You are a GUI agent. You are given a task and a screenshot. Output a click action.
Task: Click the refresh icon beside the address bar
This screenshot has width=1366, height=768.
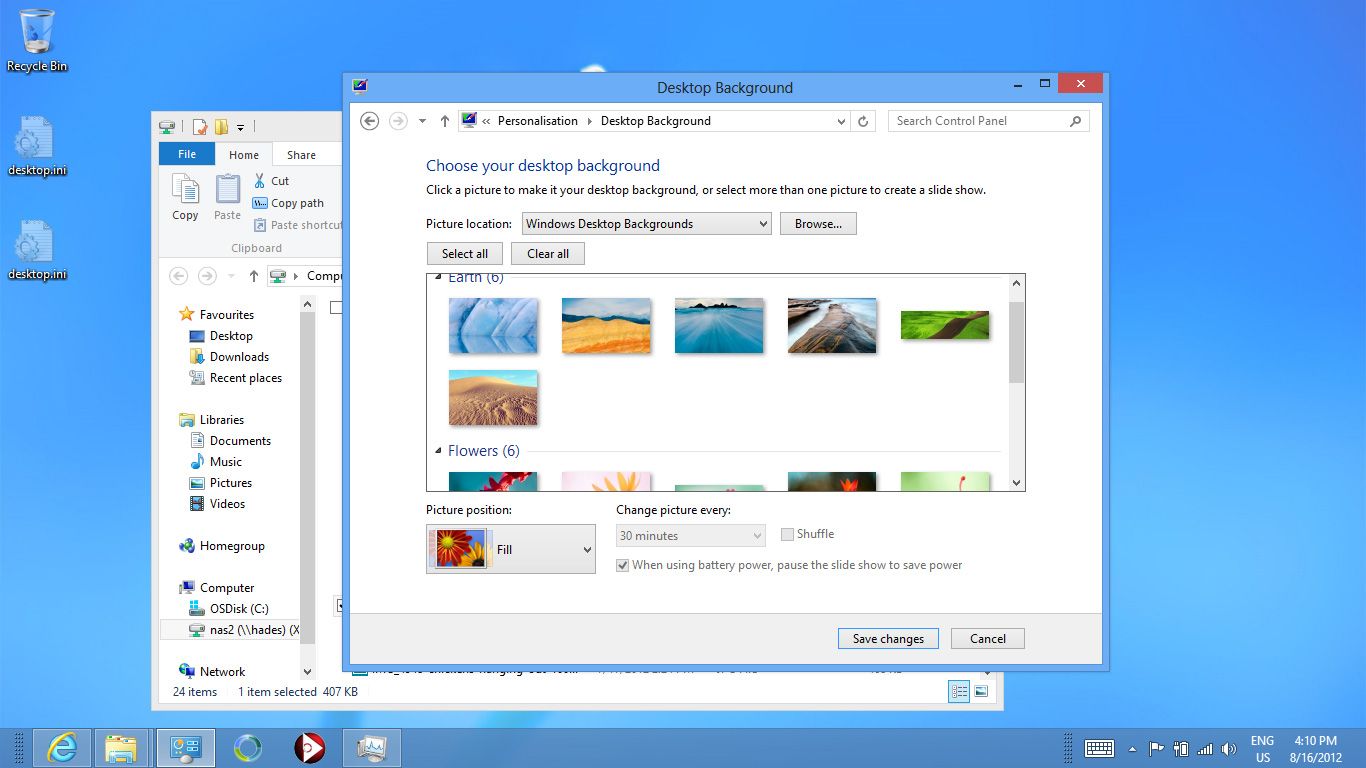[x=863, y=120]
